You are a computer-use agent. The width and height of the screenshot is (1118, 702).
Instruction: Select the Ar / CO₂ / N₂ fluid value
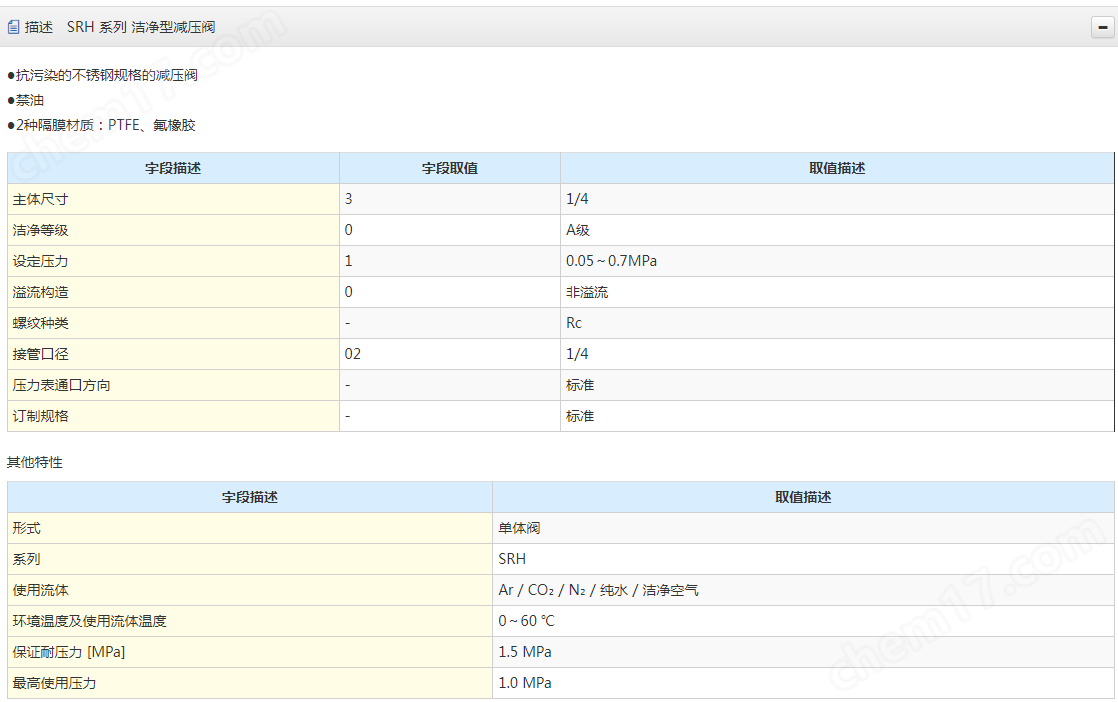tap(803, 590)
